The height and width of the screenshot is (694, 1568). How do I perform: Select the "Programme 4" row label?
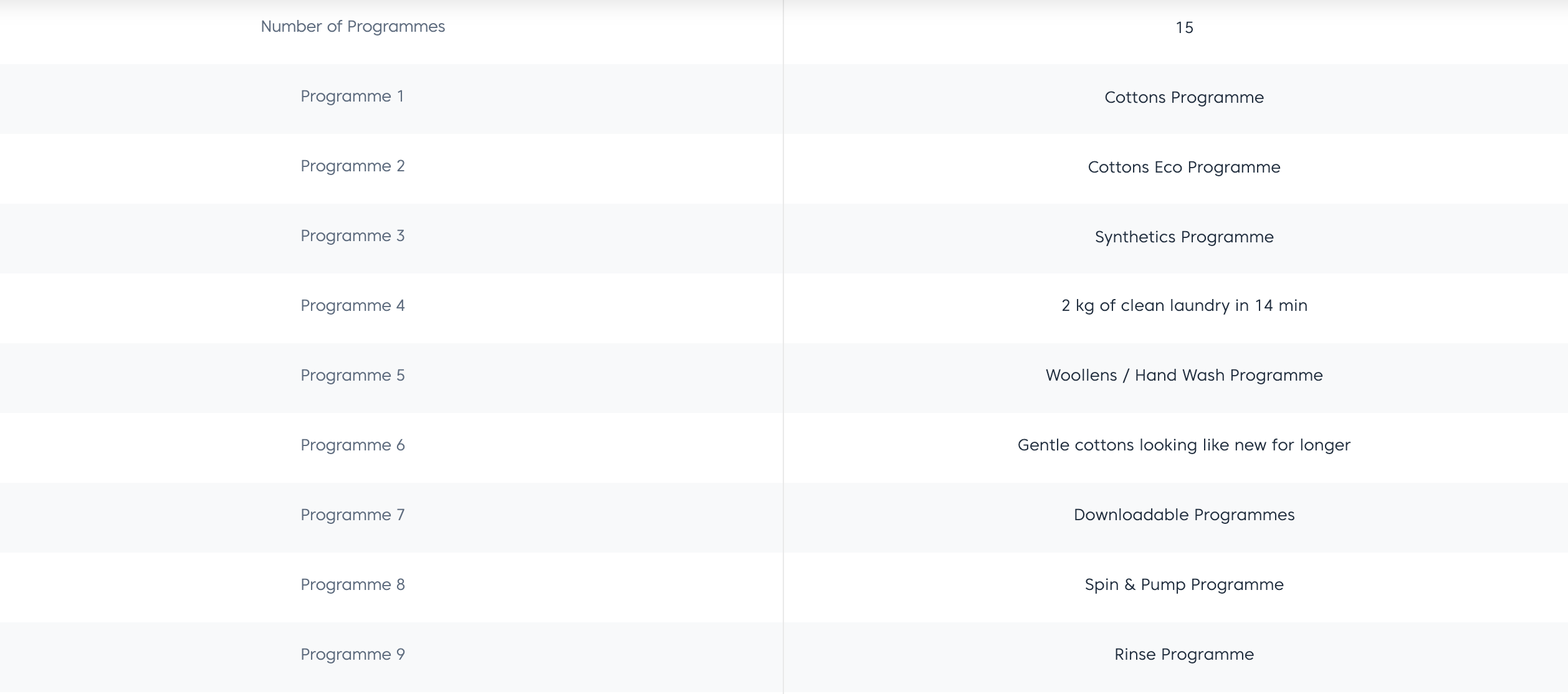click(353, 306)
